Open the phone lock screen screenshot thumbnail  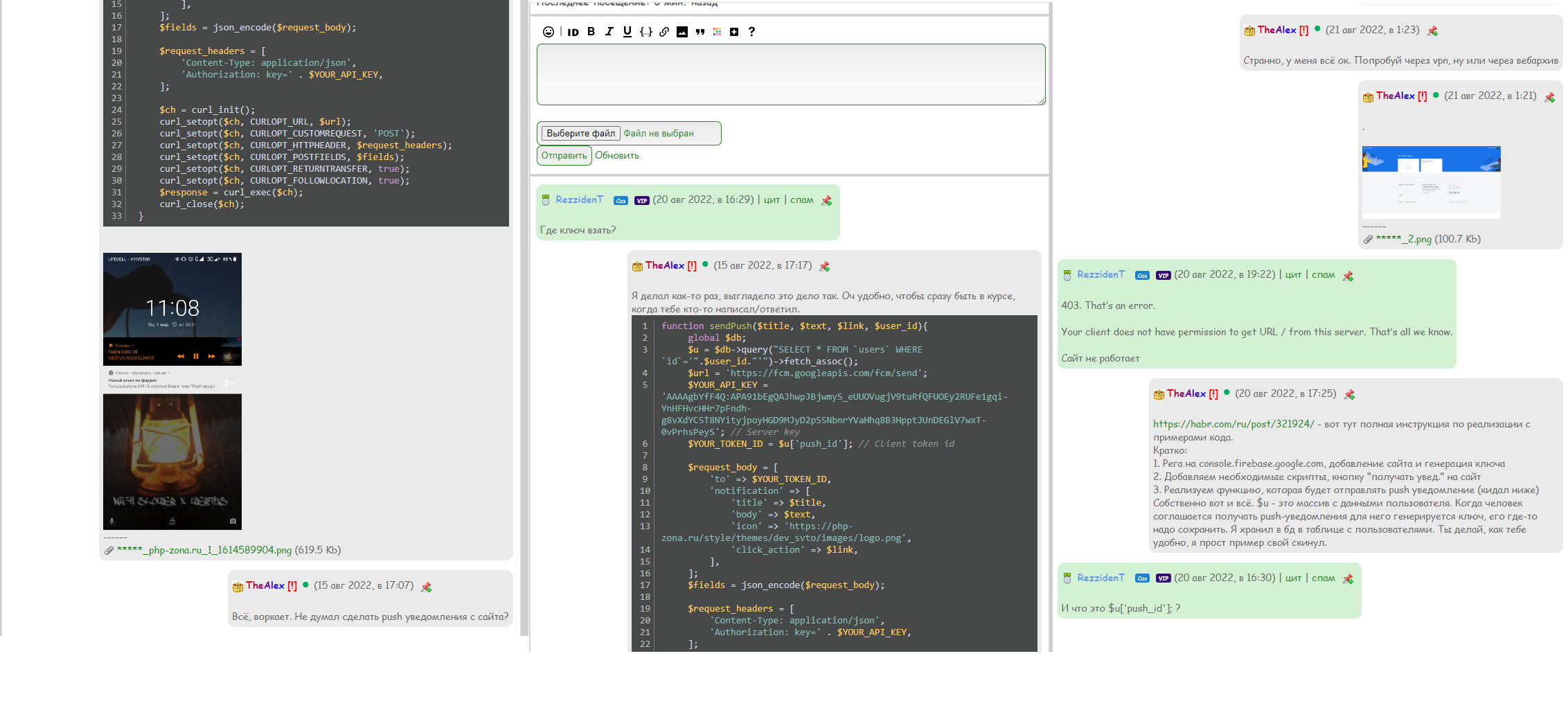click(172, 391)
